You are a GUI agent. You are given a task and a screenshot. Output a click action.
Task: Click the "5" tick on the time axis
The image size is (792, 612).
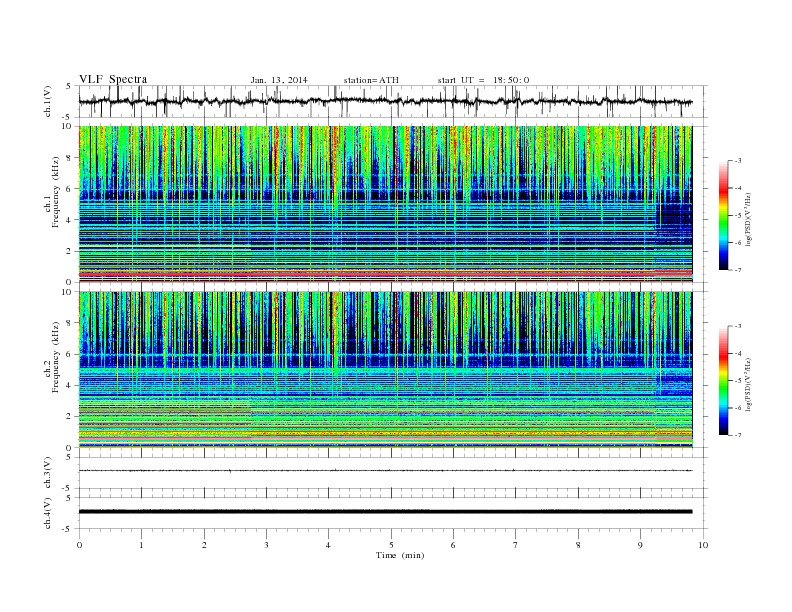point(391,545)
